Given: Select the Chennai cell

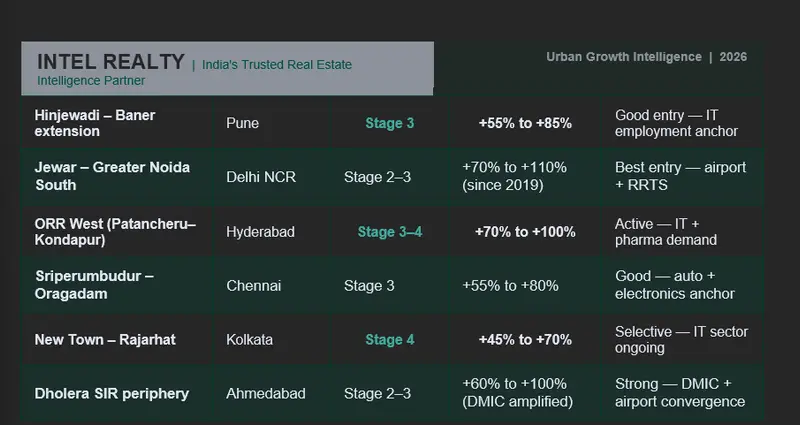Looking at the screenshot, I should 254,286.
